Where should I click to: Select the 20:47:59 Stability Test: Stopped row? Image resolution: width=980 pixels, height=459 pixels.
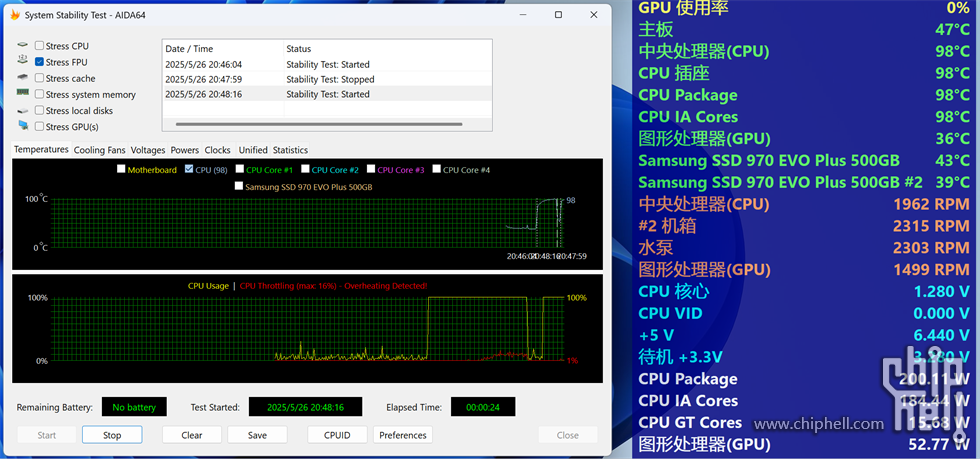pos(327,79)
